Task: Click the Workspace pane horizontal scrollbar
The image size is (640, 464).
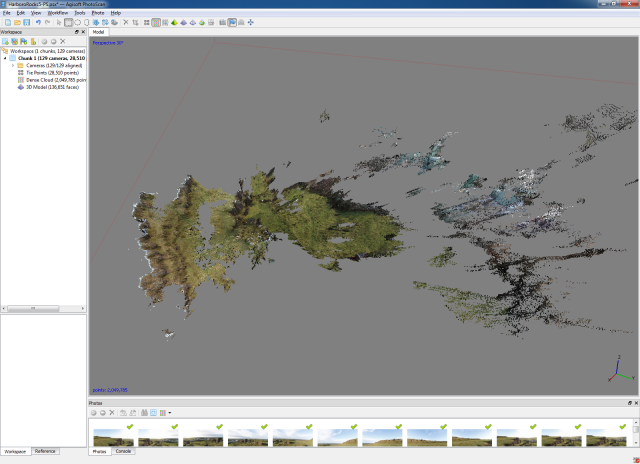Action: [43, 309]
